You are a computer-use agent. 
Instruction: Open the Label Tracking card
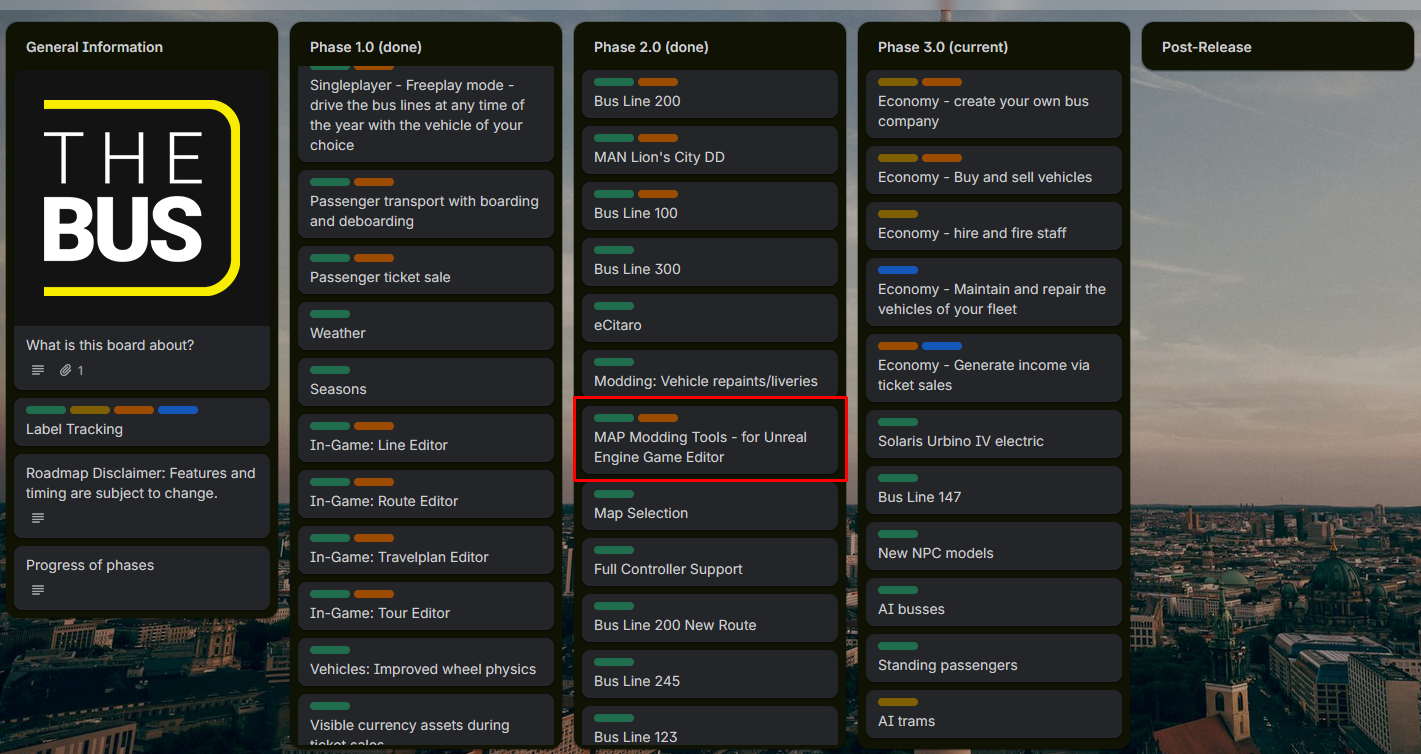point(142,422)
